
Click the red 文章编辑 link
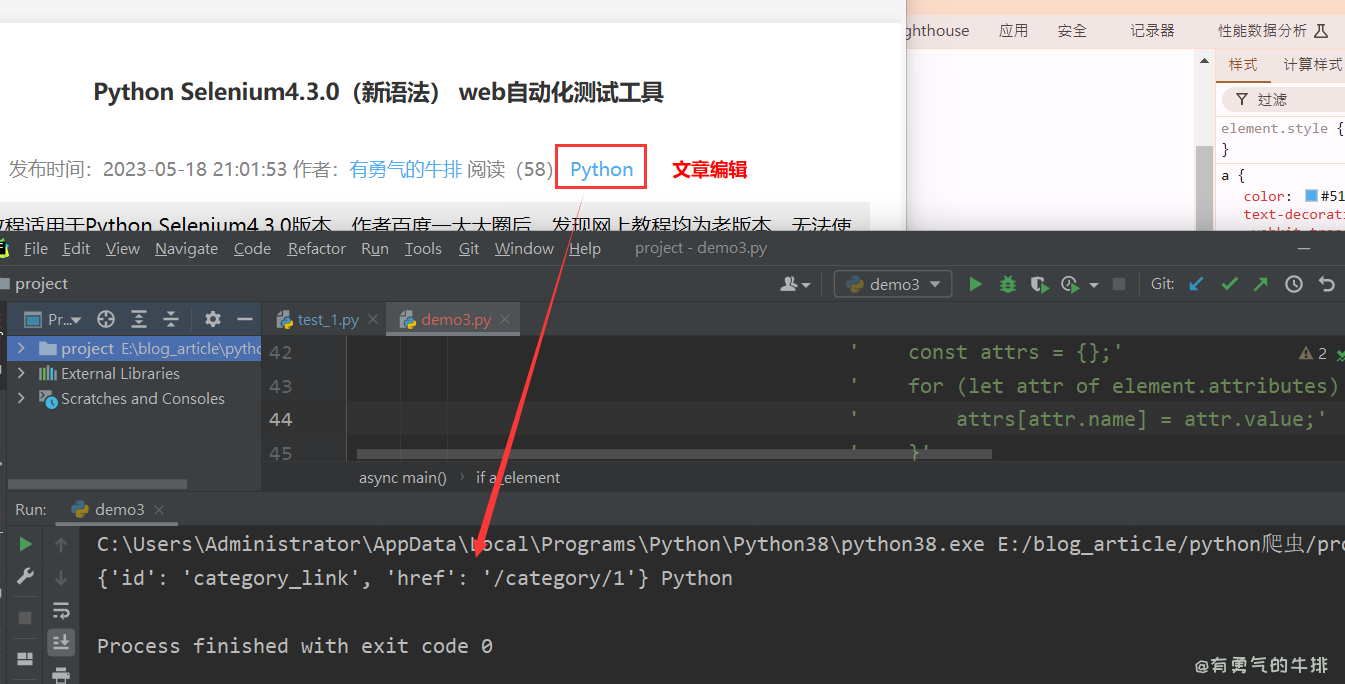click(709, 169)
